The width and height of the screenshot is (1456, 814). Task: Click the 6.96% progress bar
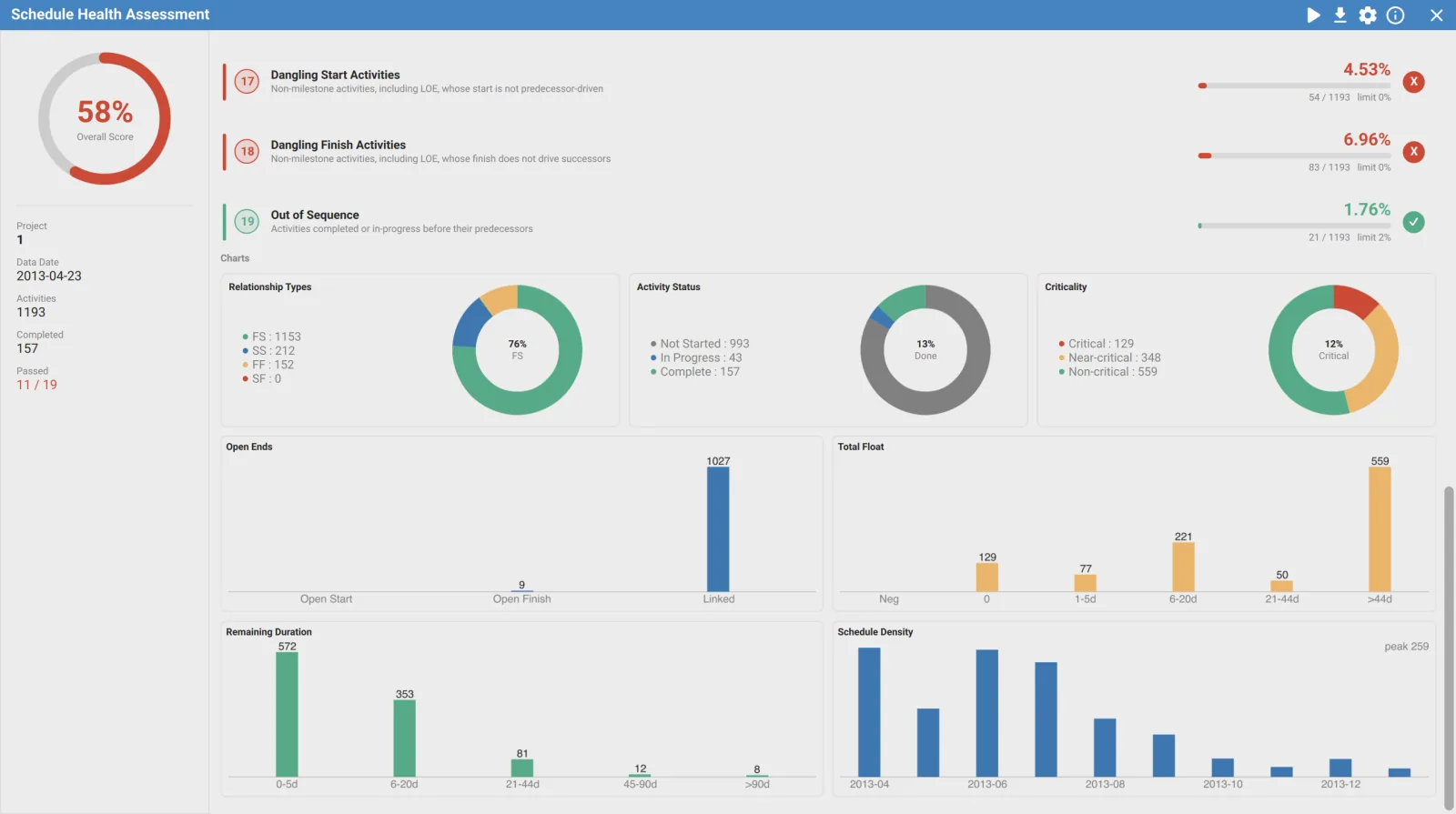pos(1294,156)
